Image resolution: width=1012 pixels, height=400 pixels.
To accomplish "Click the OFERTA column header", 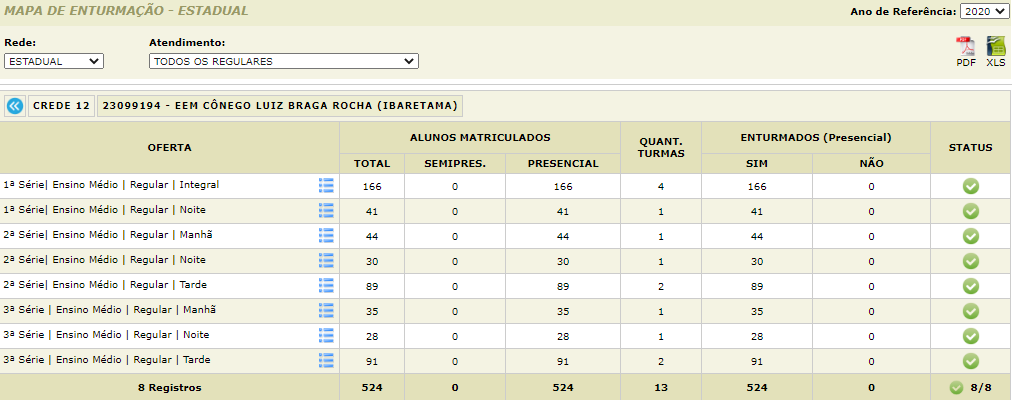I will click(x=170, y=147).
